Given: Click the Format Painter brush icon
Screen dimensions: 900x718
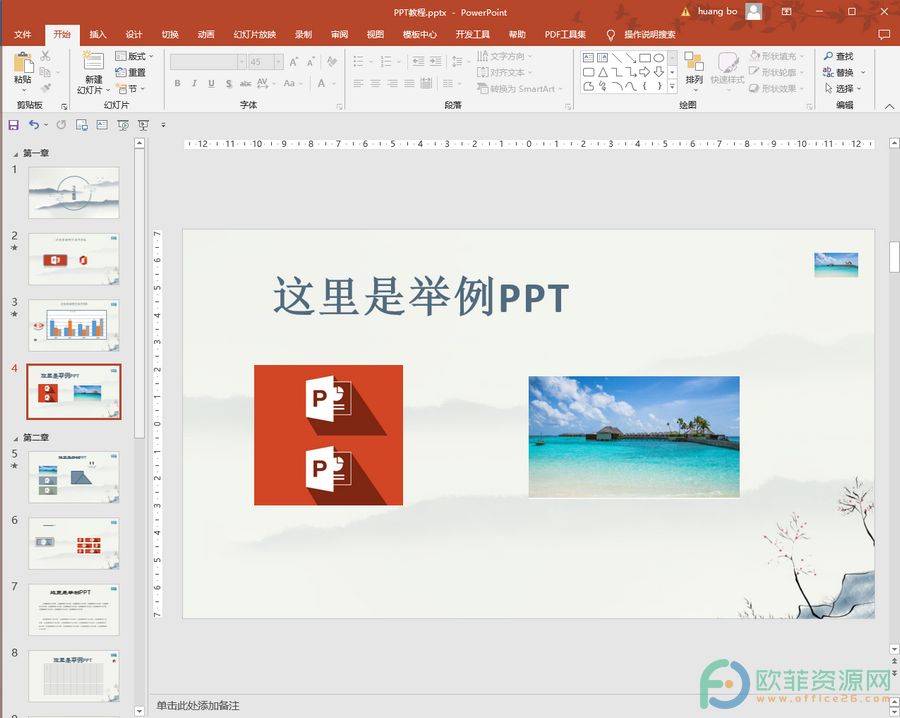Looking at the screenshot, I should pos(45,88).
